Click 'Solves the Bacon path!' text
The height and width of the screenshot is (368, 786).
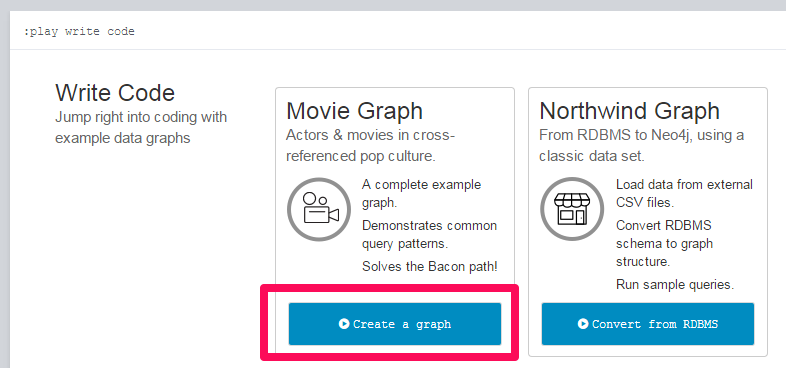(x=430, y=266)
